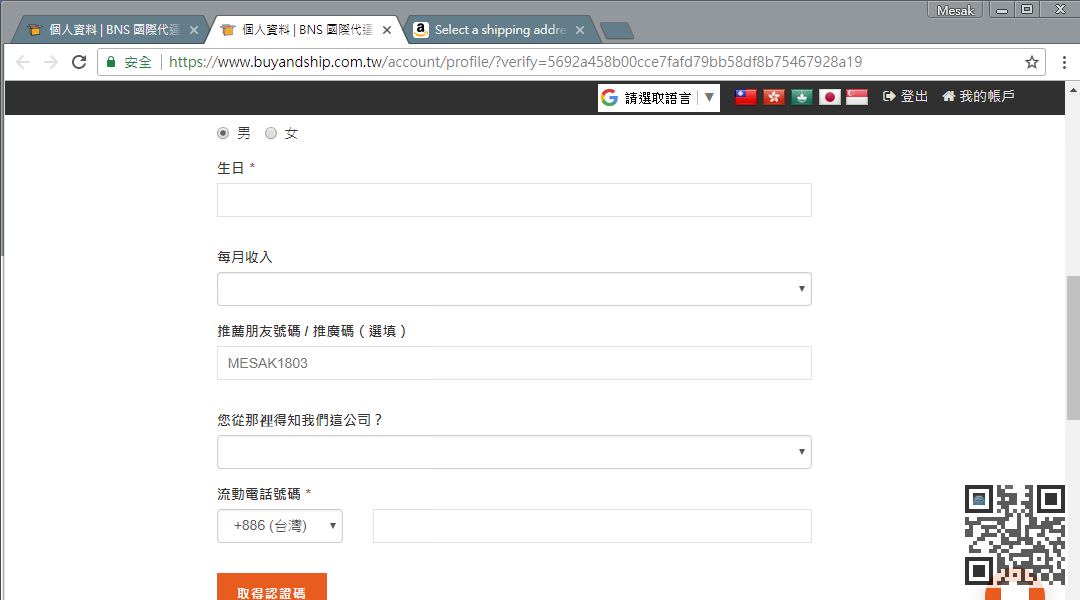Switch to the first 個人資料 BNS browser tab
Image resolution: width=1080 pixels, height=600 pixels.
[110, 30]
